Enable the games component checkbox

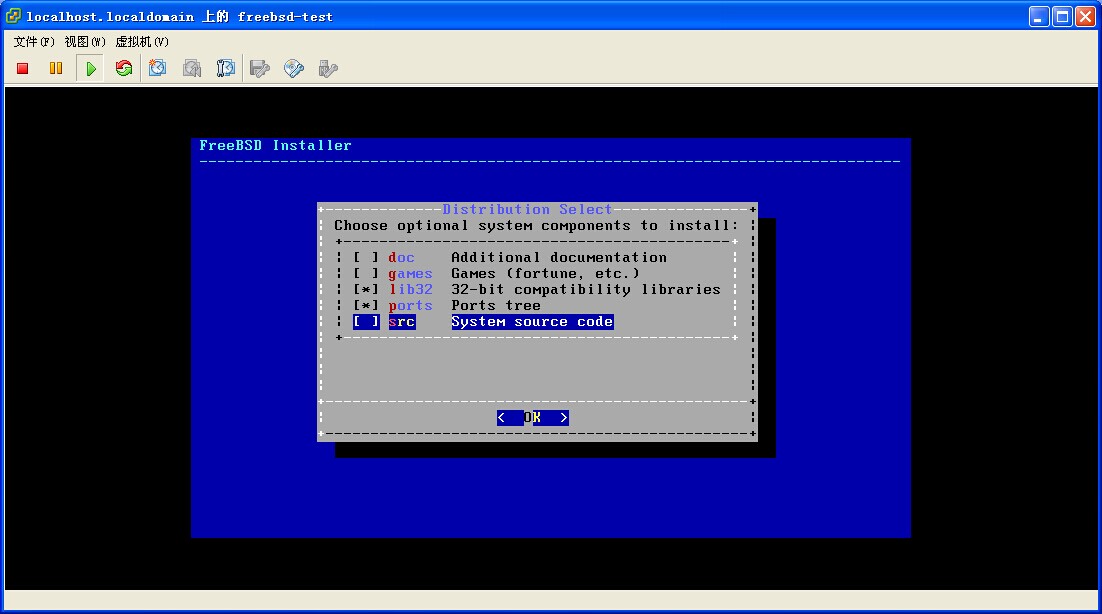tap(366, 274)
